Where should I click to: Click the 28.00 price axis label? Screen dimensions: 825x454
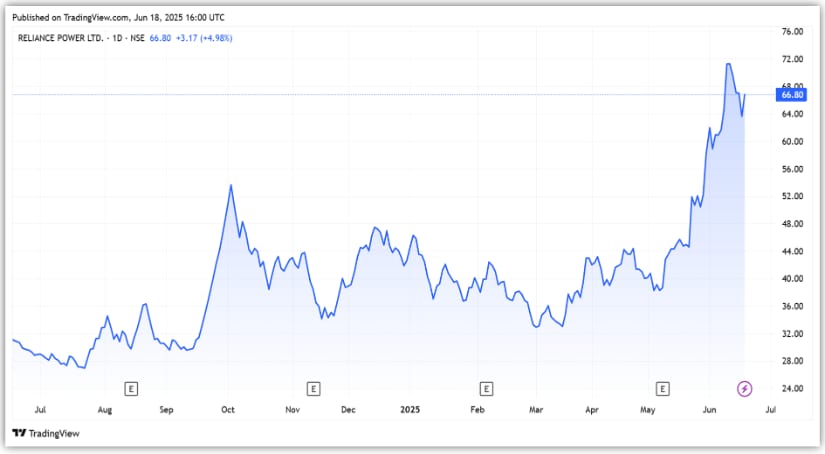point(792,361)
